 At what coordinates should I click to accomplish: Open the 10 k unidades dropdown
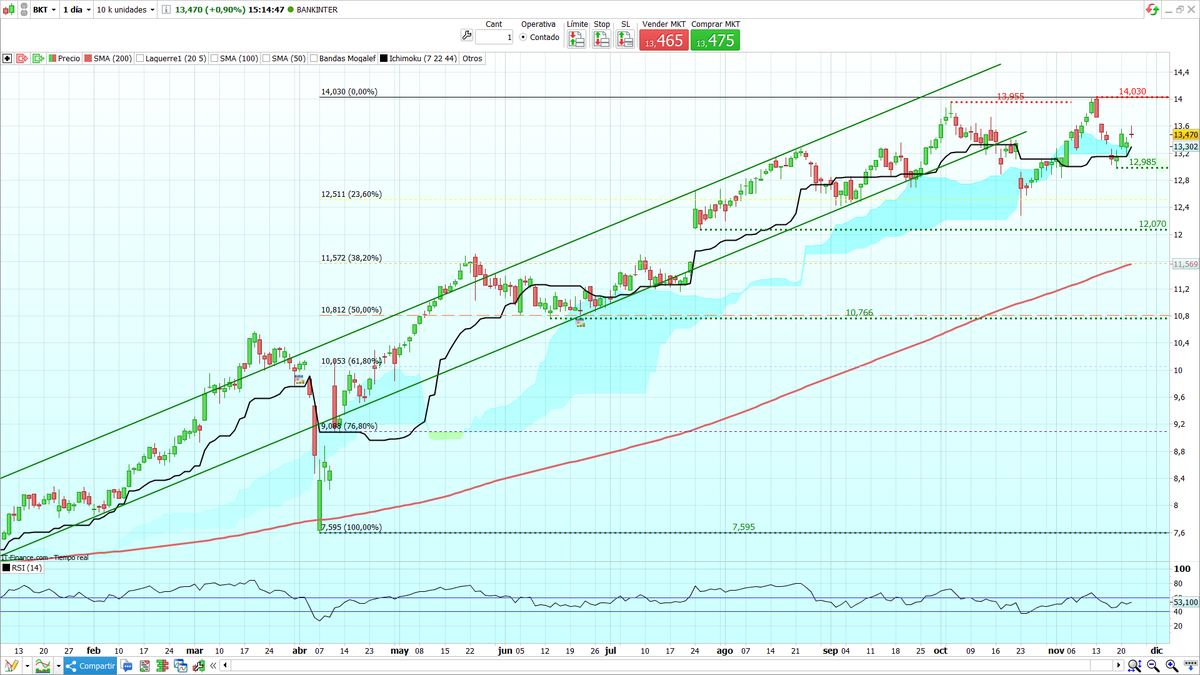click(125, 10)
